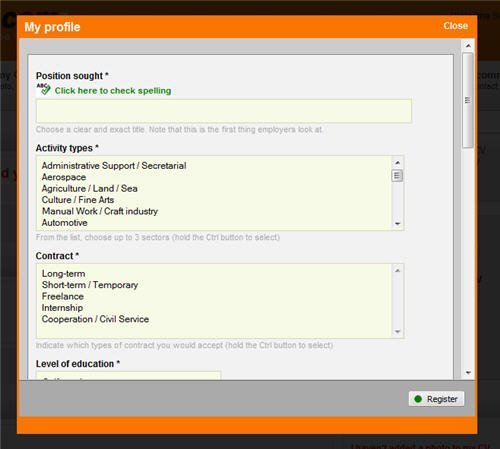500x449 pixels.
Task: Click the Activity types list scroll down arrow
Action: 397,223
